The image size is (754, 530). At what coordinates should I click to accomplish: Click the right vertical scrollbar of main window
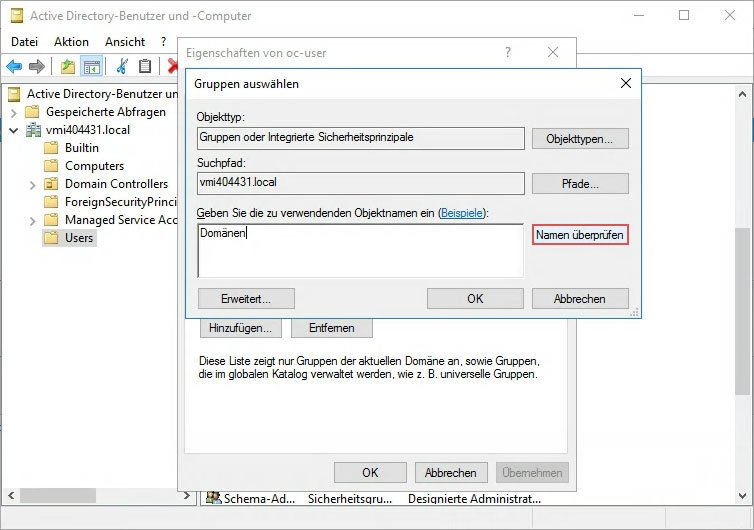(x=742, y=300)
